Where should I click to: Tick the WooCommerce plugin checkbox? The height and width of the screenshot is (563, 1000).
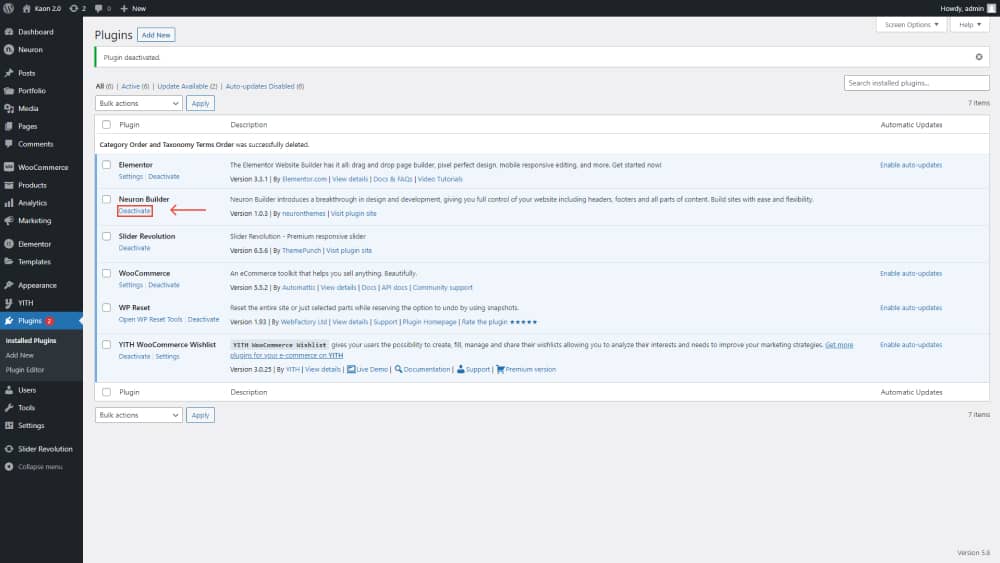tap(107, 274)
